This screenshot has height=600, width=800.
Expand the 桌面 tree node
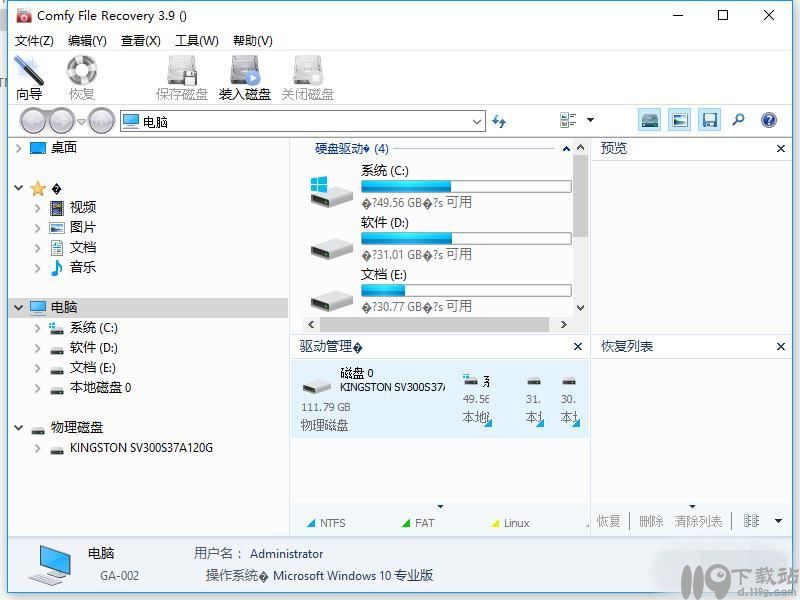(x=18, y=148)
